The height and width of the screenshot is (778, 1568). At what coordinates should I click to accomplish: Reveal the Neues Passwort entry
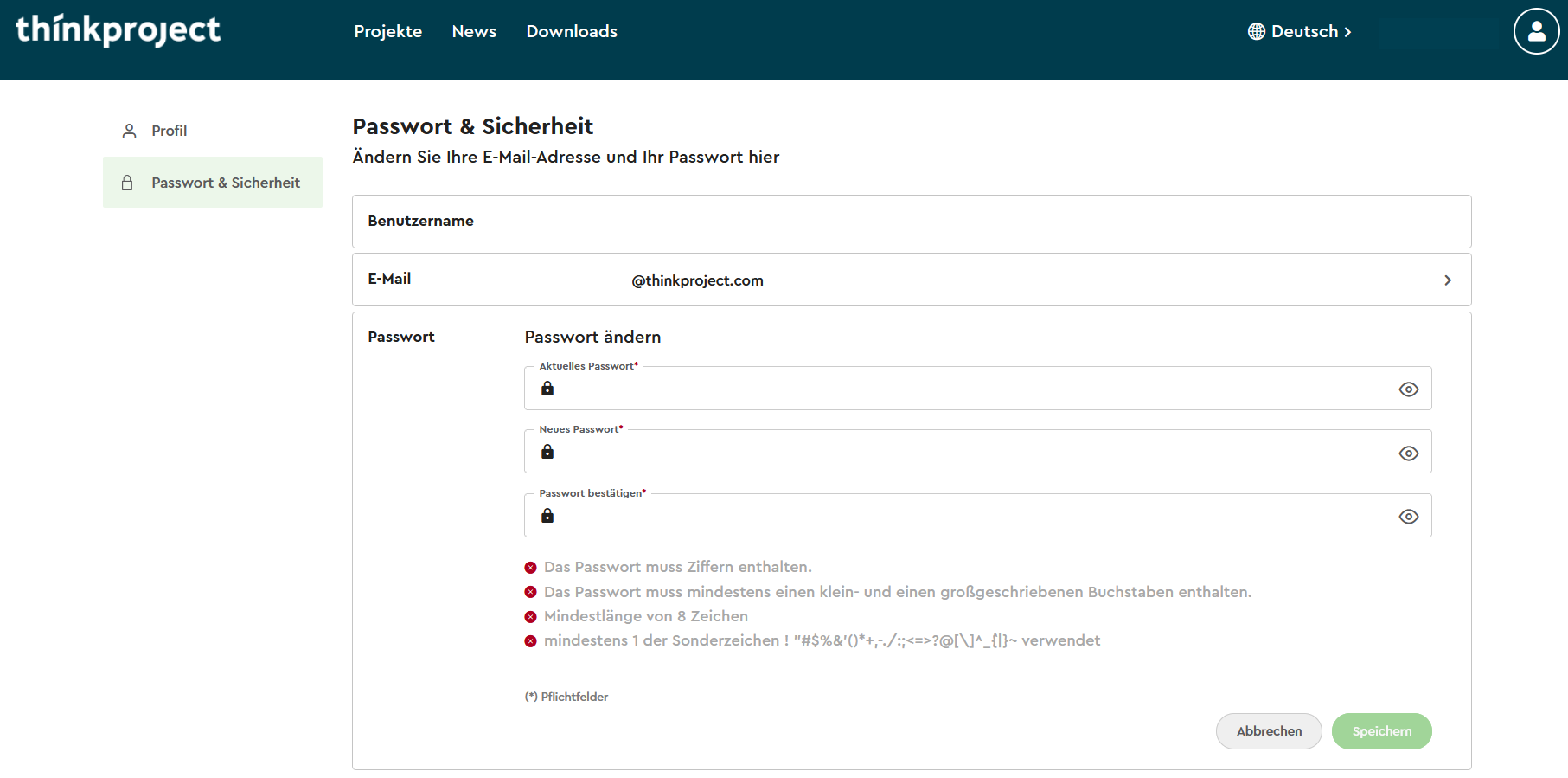[x=1408, y=453]
